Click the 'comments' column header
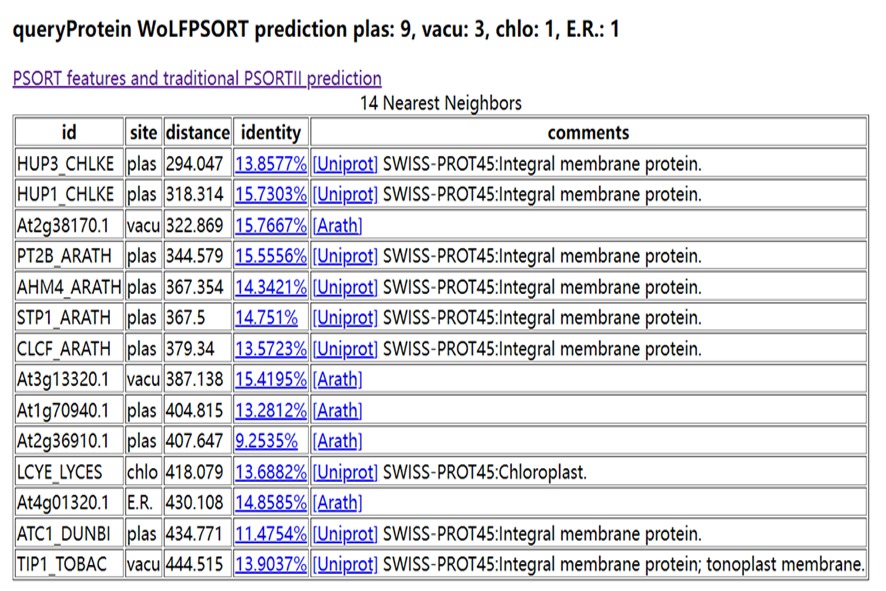Screen dimensions: 886x591 [x=588, y=132]
